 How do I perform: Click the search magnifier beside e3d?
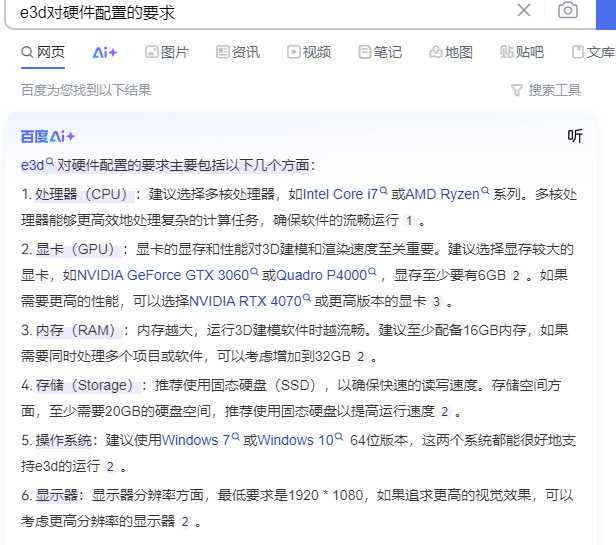coord(50,162)
